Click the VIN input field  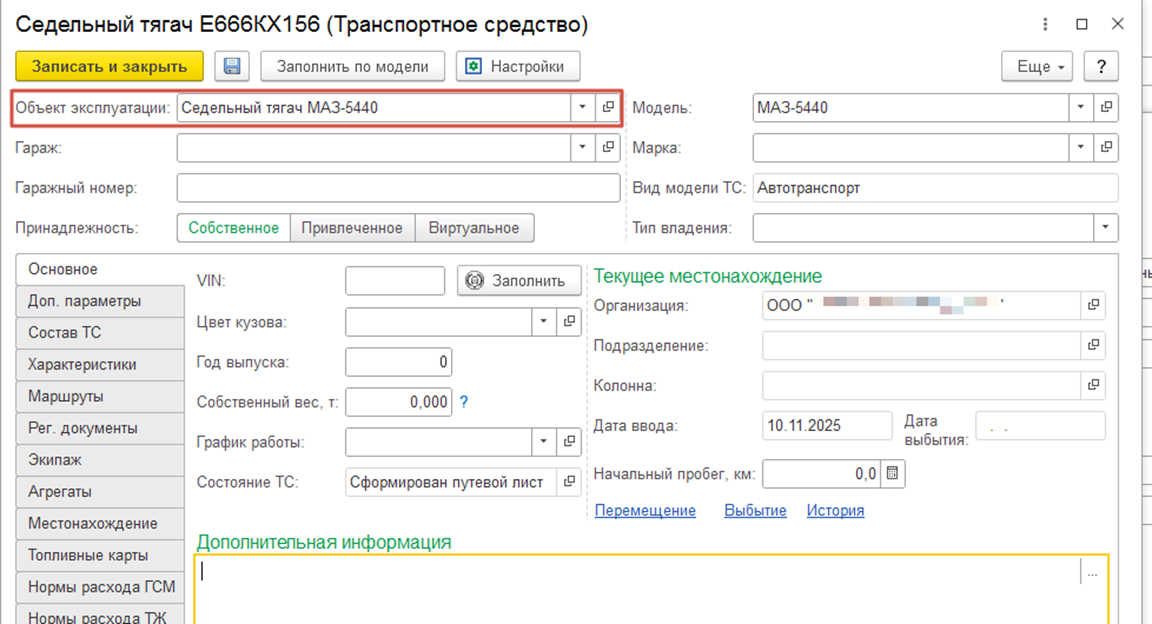[395, 281]
